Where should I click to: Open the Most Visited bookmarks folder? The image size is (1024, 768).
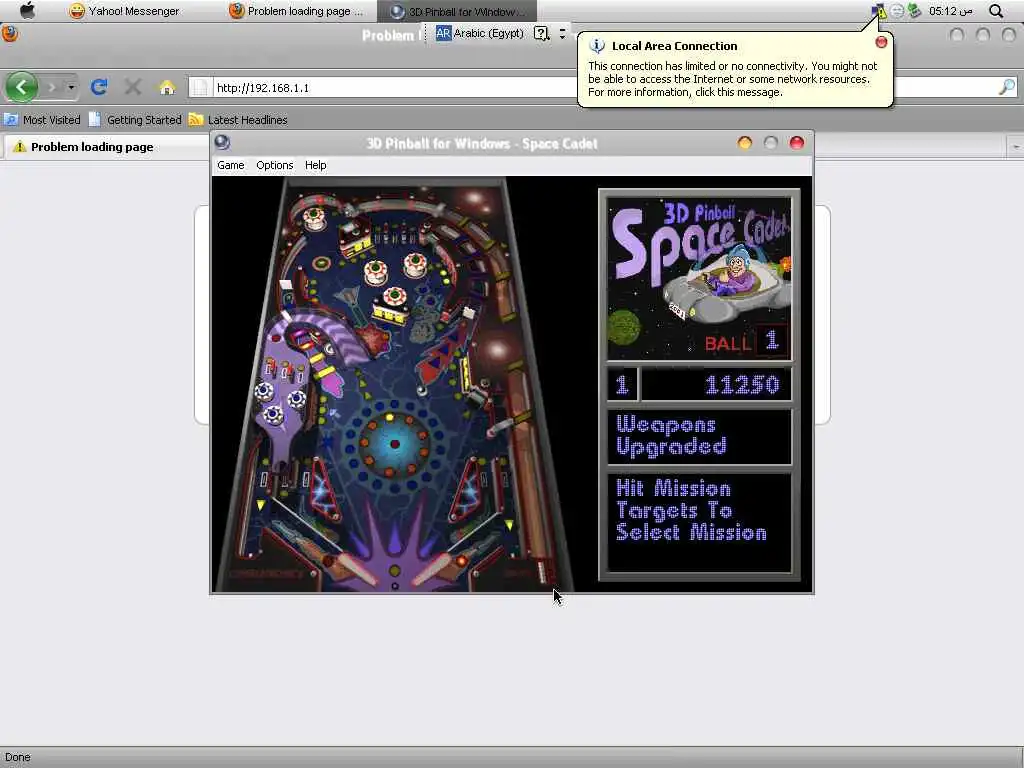(x=42, y=120)
